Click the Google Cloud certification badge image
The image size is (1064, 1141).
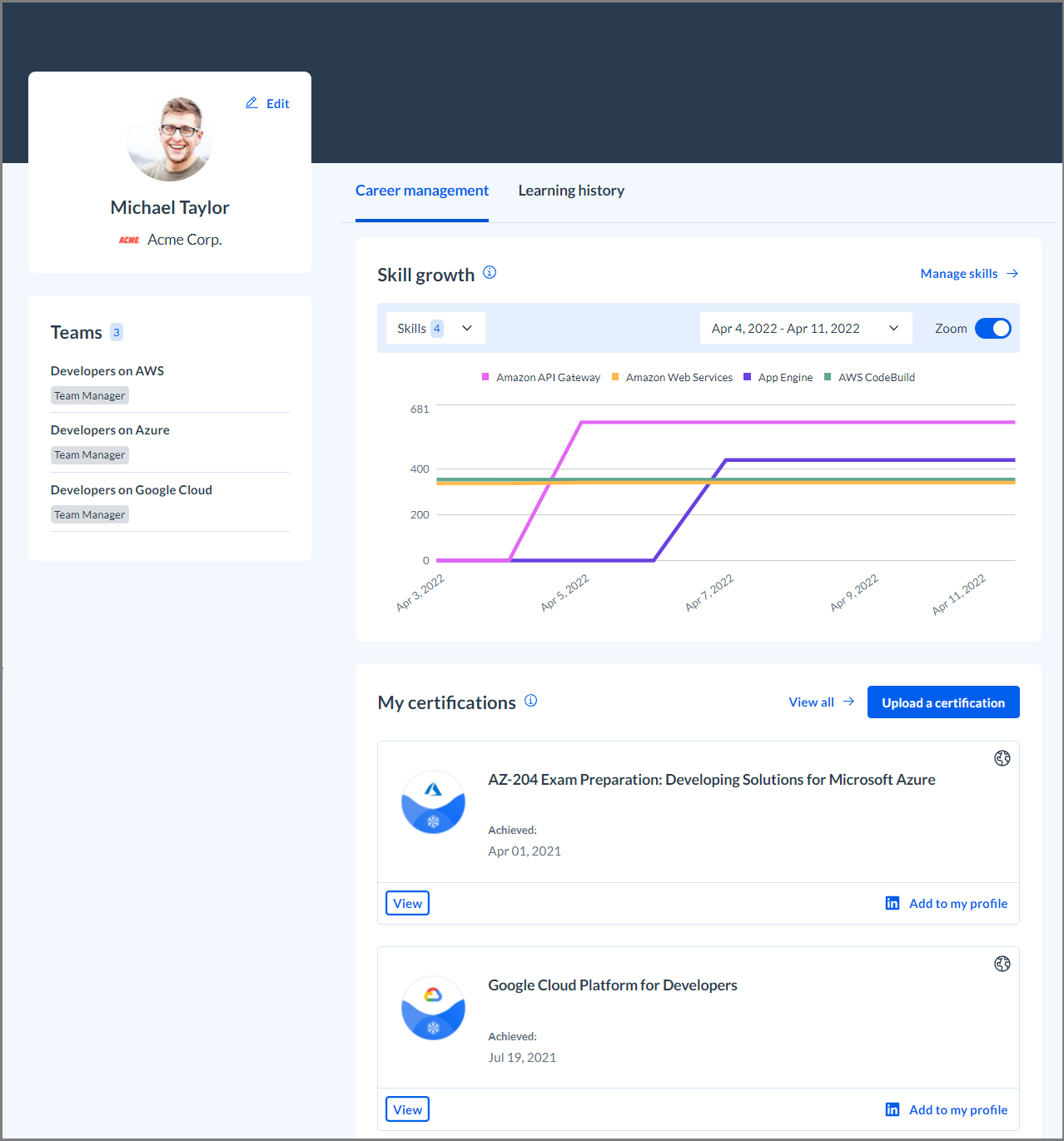pyautogui.click(x=433, y=1008)
